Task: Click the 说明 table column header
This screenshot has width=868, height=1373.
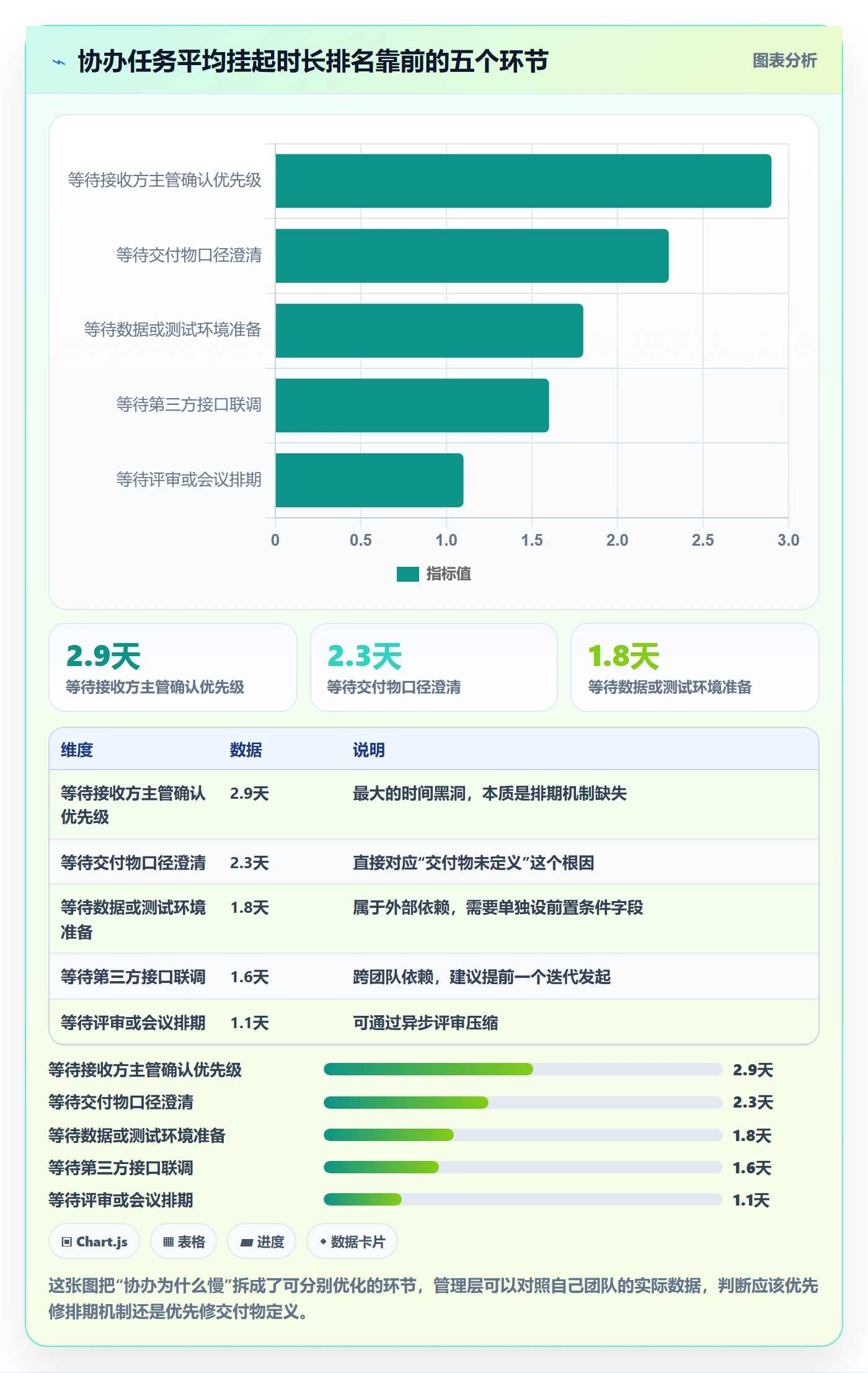Action: pyautogui.click(x=369, y=750)
